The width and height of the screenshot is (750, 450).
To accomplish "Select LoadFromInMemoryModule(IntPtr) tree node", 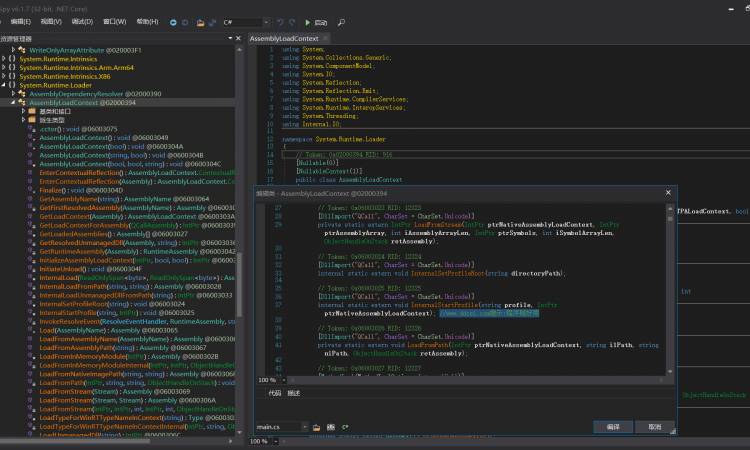I will pos(129,356).
